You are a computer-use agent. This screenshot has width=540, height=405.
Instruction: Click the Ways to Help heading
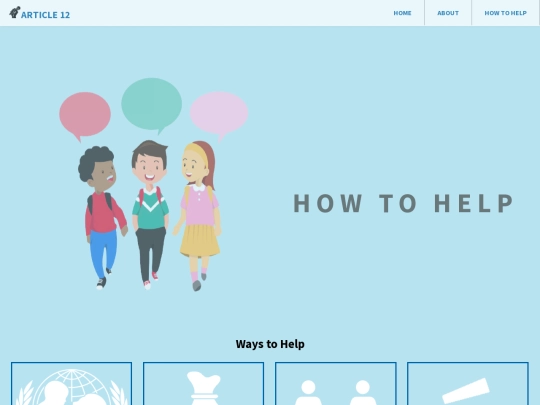tap(270, 344)
